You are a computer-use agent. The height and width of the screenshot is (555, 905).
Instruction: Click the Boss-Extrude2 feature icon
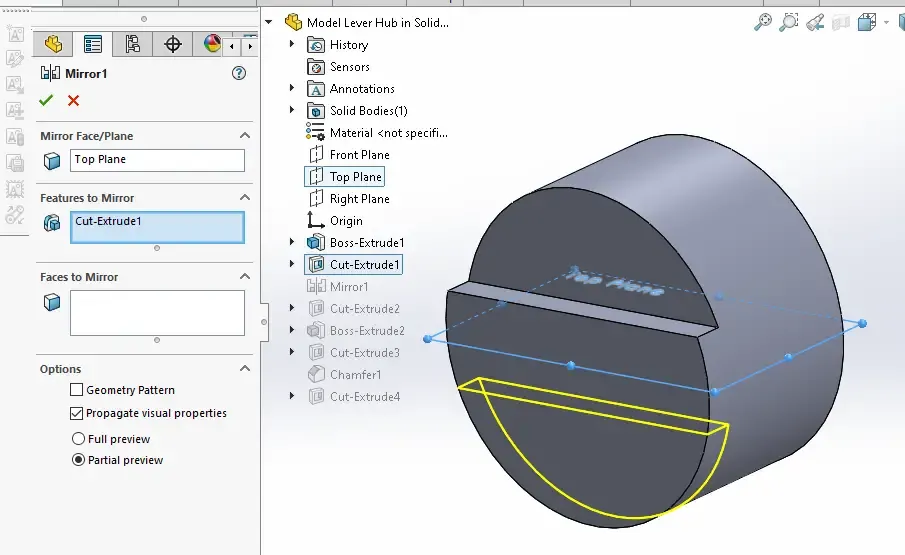click(316, 331)
